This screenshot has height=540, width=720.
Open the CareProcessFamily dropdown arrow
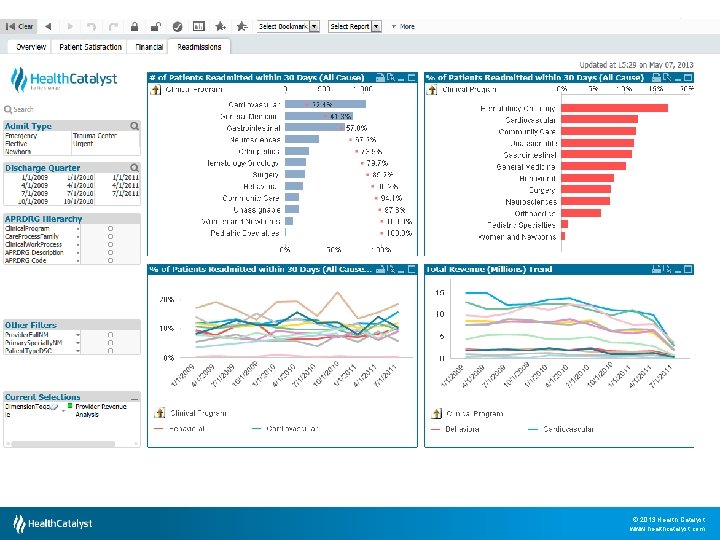pos(78,236)
